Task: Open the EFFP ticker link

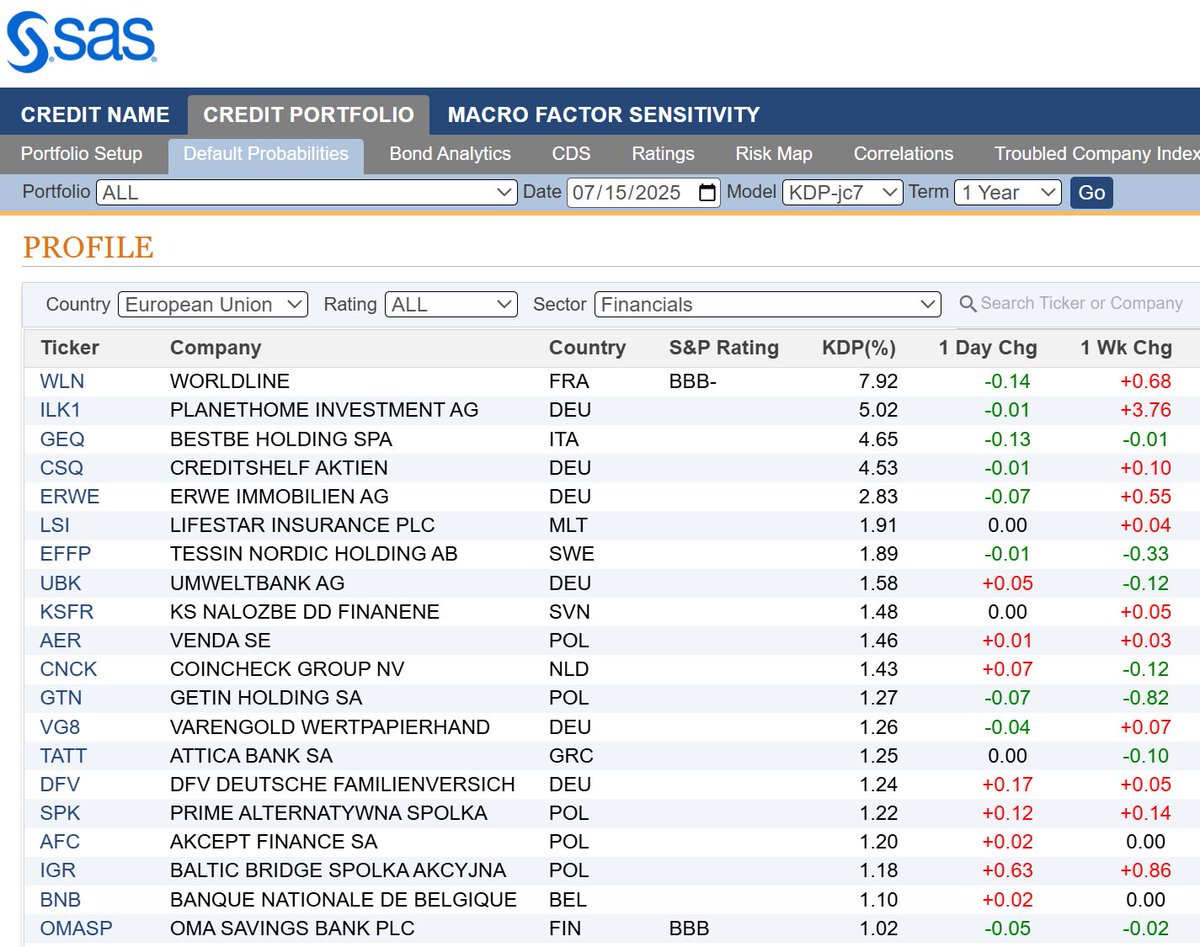Action: 66,554
